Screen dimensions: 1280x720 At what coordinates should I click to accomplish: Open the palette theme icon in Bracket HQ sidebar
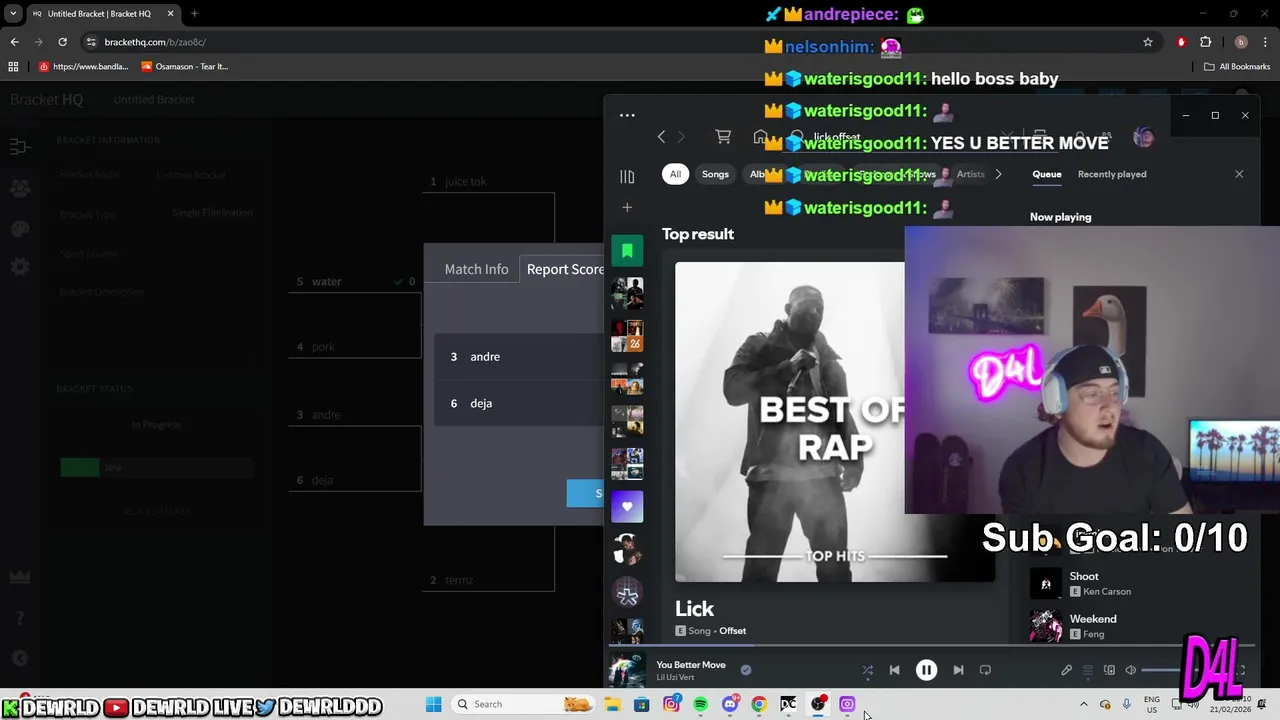(19, 228)
